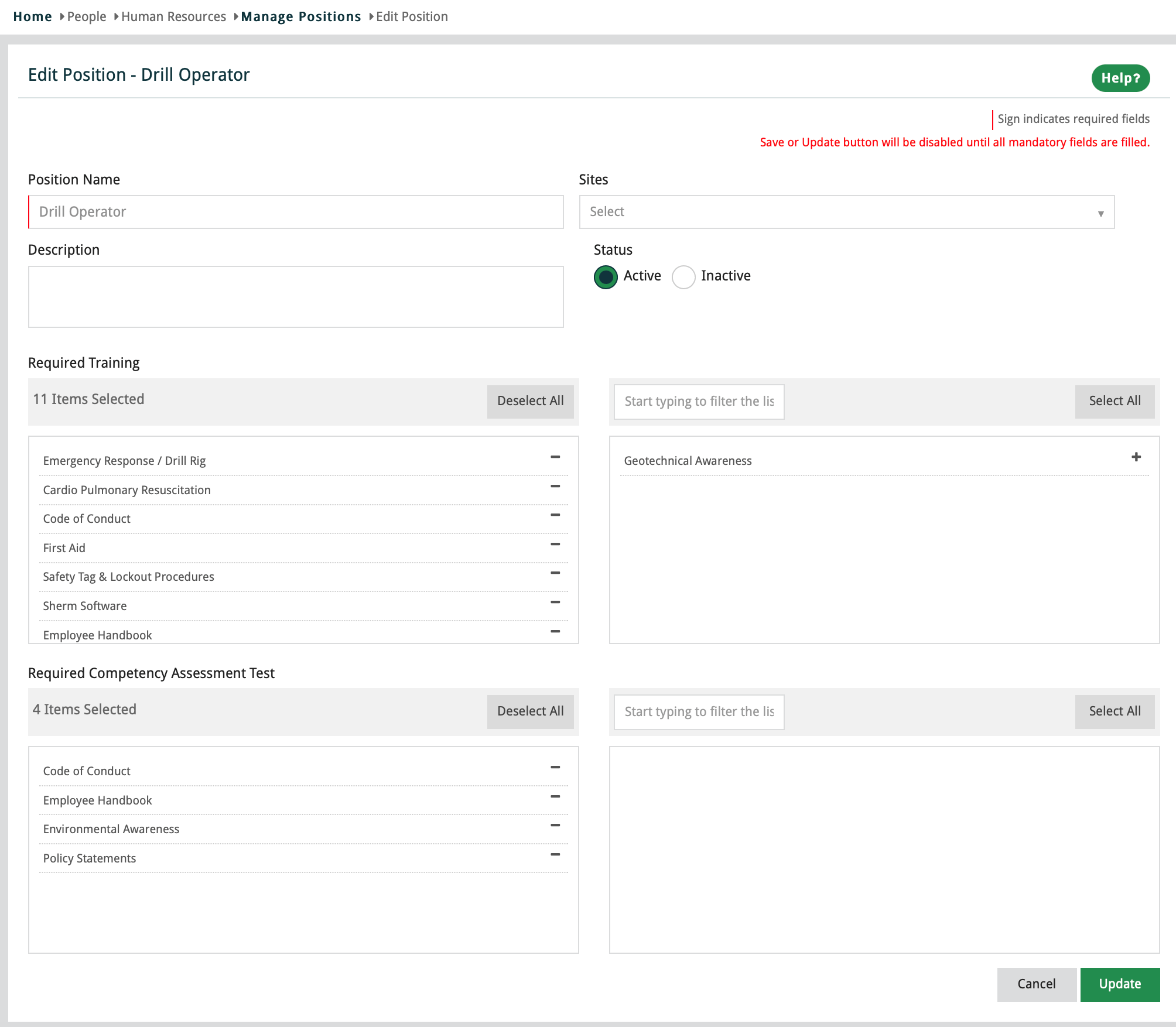Click the Description text area

click(296, 297)
